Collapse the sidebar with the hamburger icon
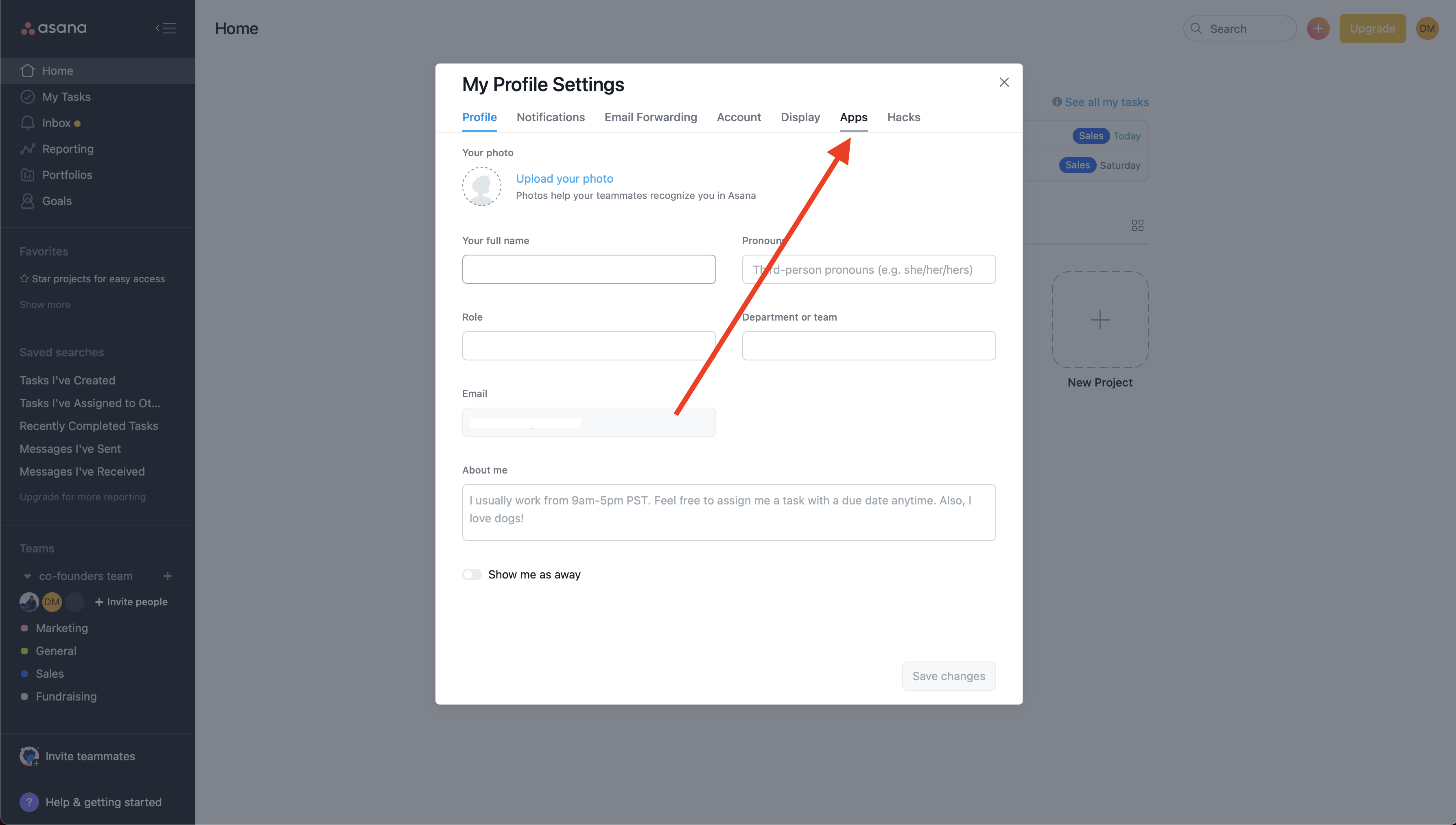 (x=166, y=28)
